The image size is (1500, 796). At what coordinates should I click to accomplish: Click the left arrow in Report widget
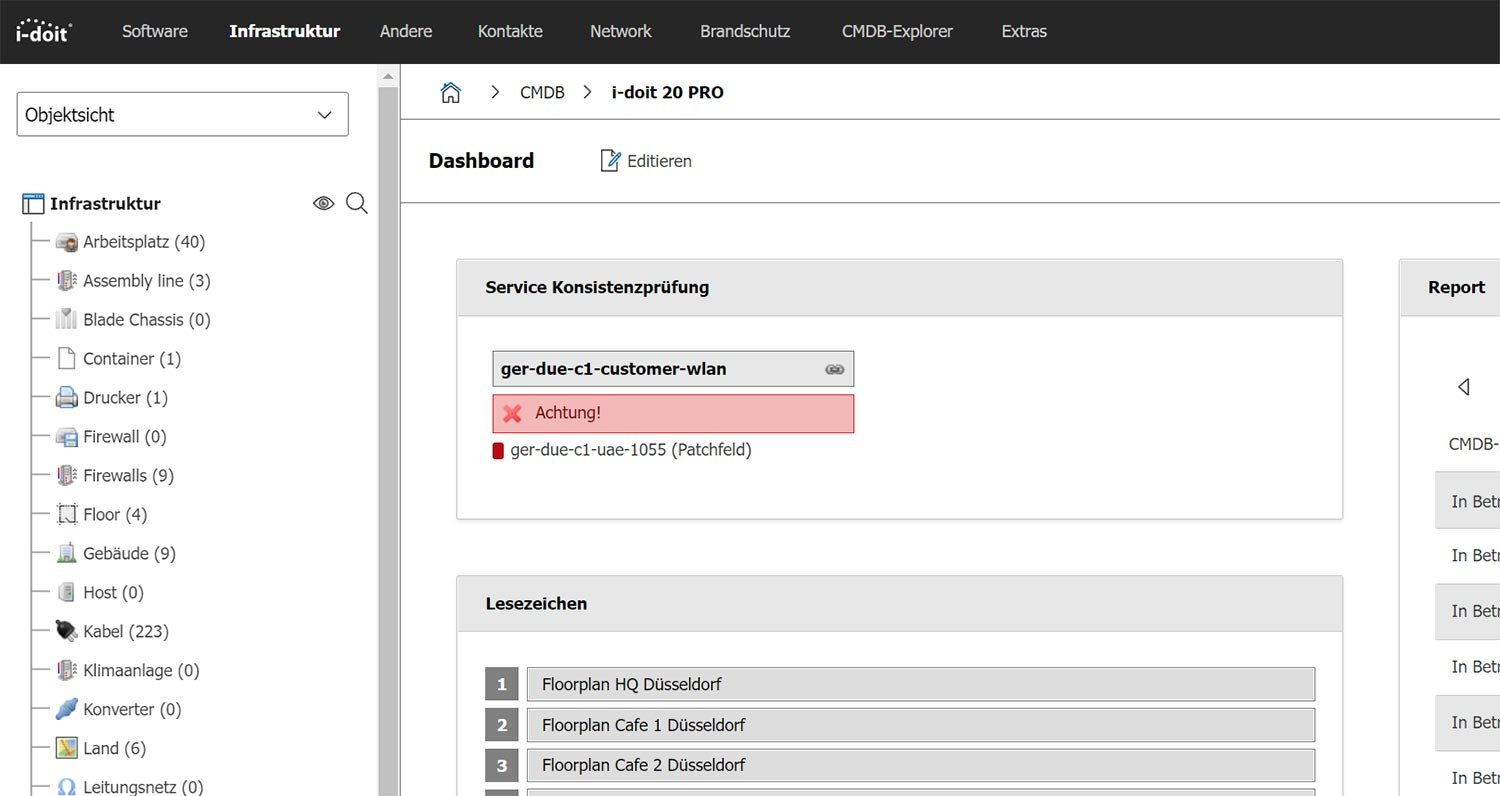(x=1464, y=386)
